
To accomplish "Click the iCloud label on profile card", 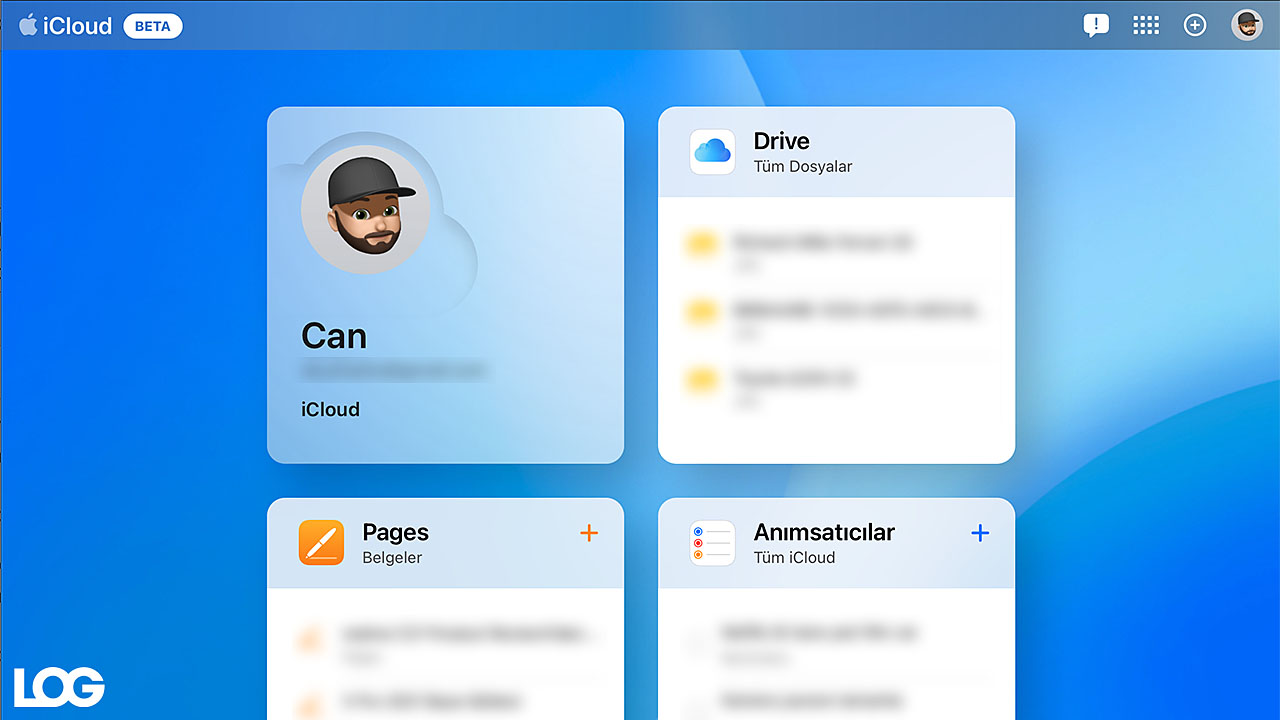I will pyautogui.click(x=330, y=409).
